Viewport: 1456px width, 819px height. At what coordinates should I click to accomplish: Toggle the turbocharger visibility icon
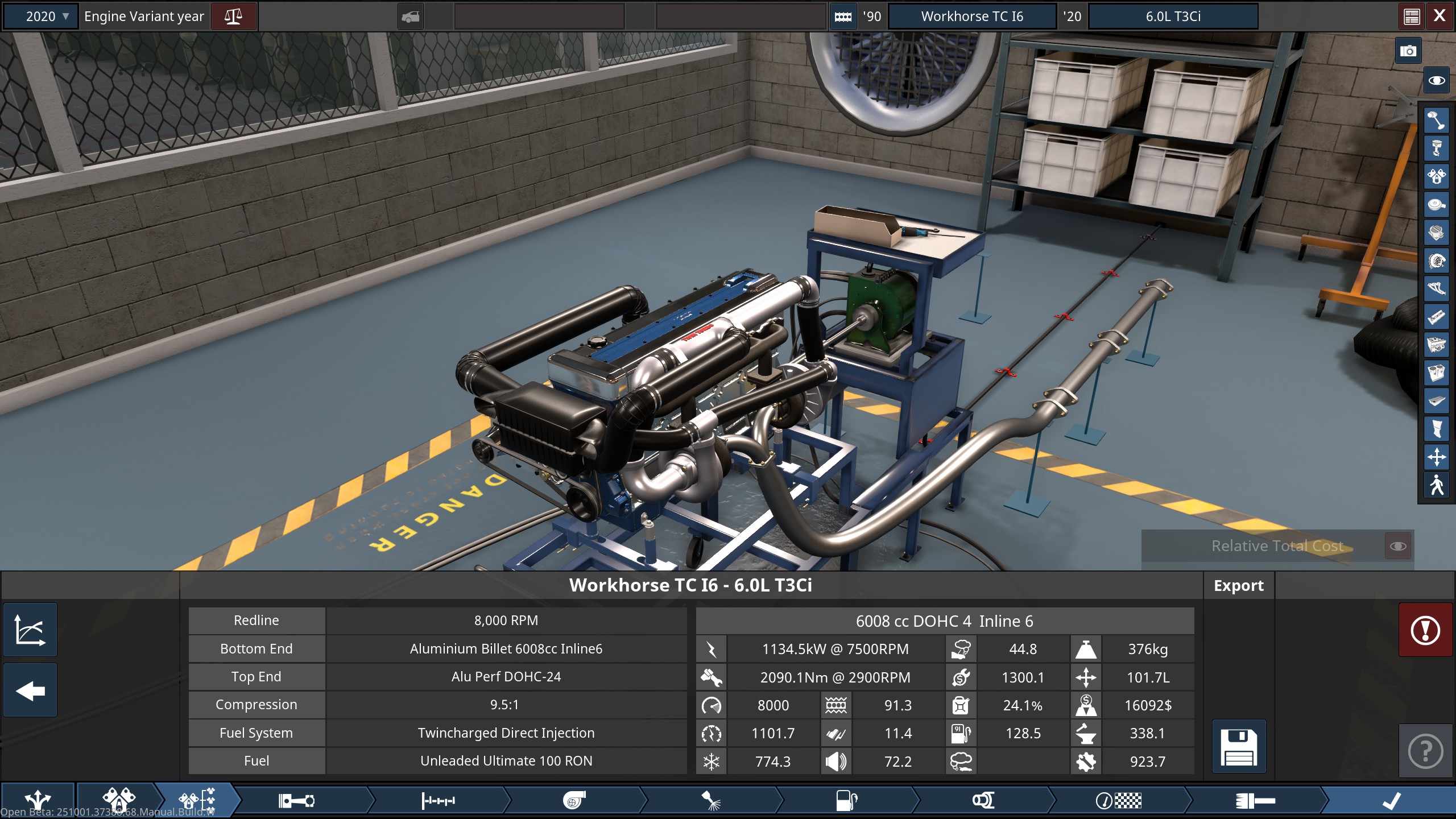[1436, 261]
